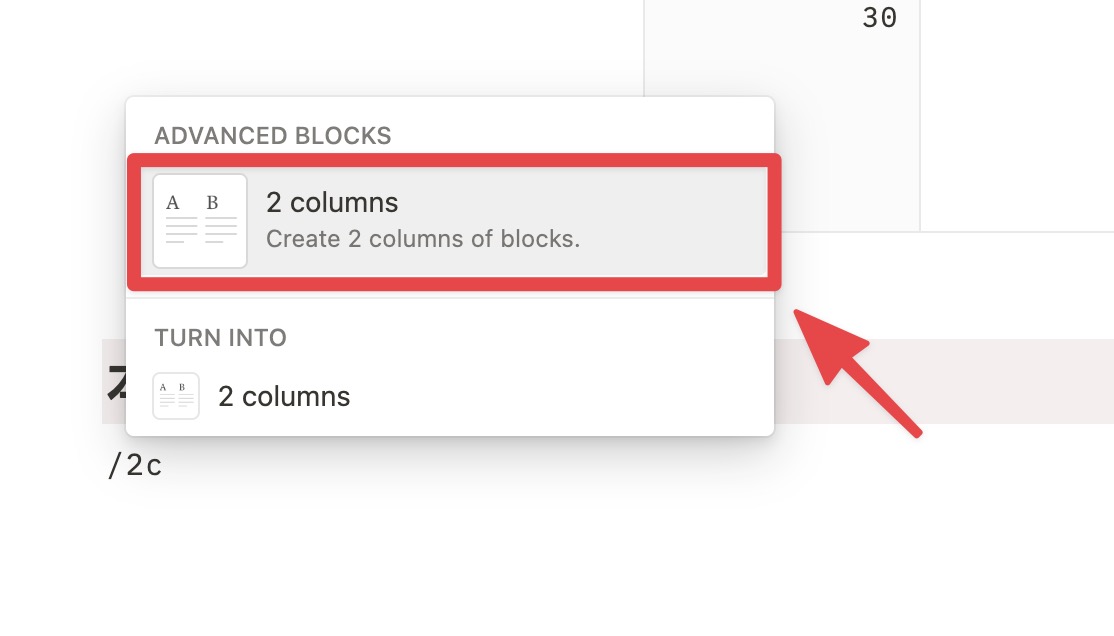
Task: Click the letter A inside the large columns icon
Action: [x=173, y=203]
